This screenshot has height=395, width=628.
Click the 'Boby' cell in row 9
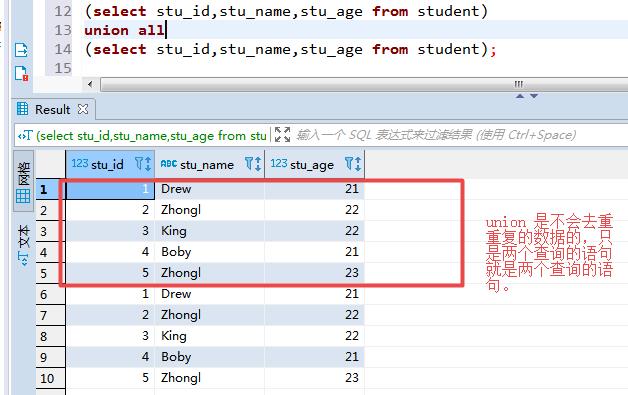(209, 357)
